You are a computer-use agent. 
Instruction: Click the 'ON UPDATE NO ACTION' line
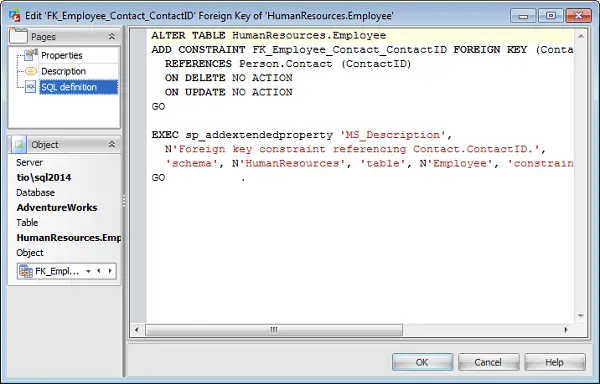[x=228, y=92]
